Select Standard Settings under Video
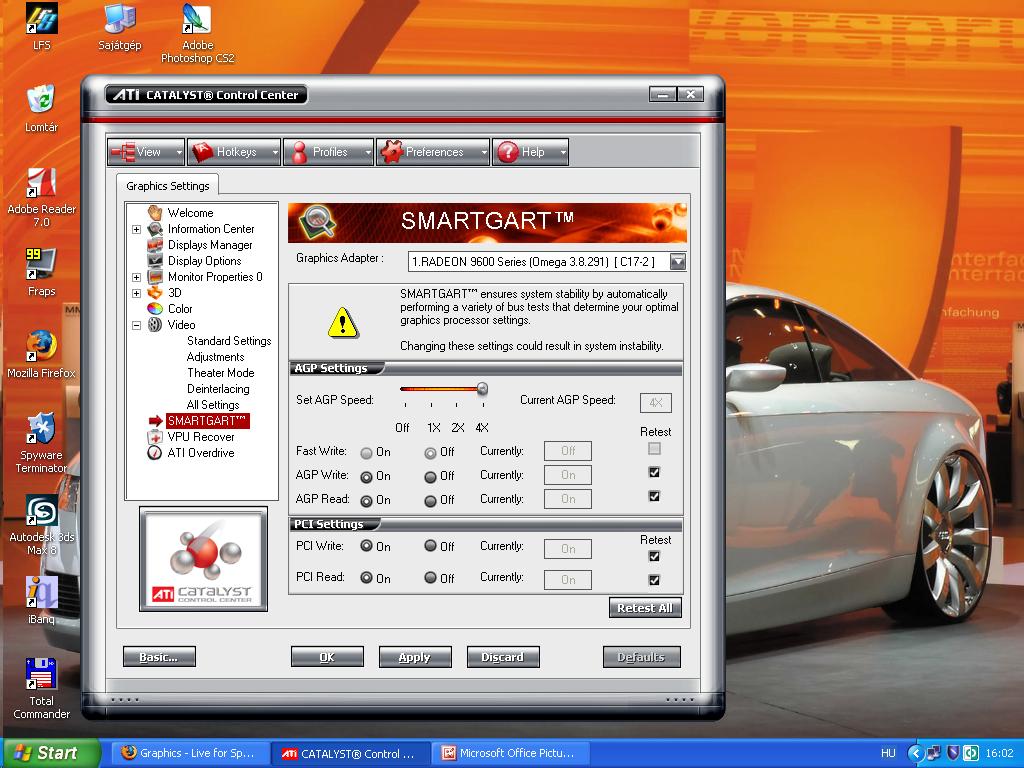 [229, 341]
